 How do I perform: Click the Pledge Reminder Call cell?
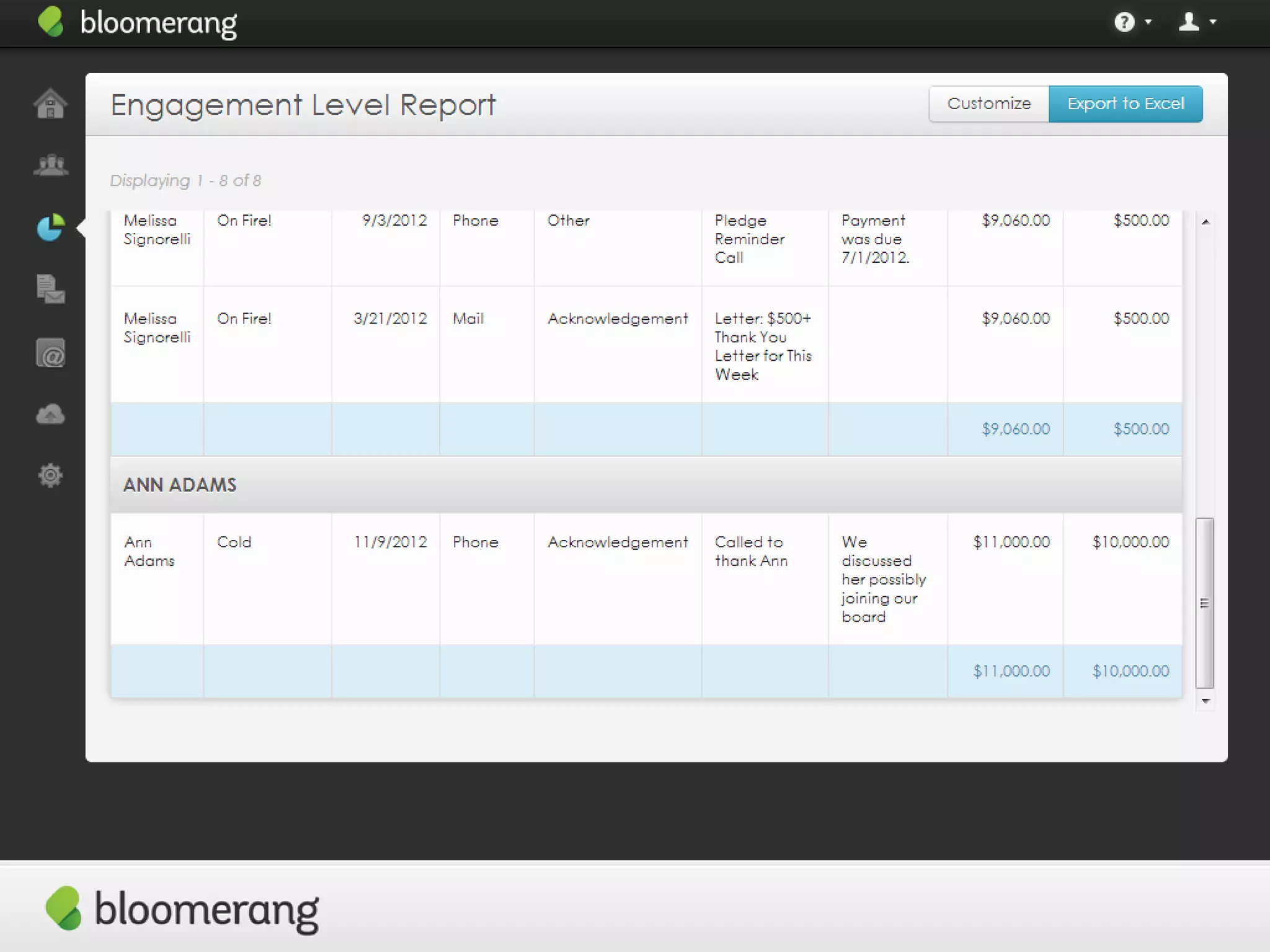[749, 239]
